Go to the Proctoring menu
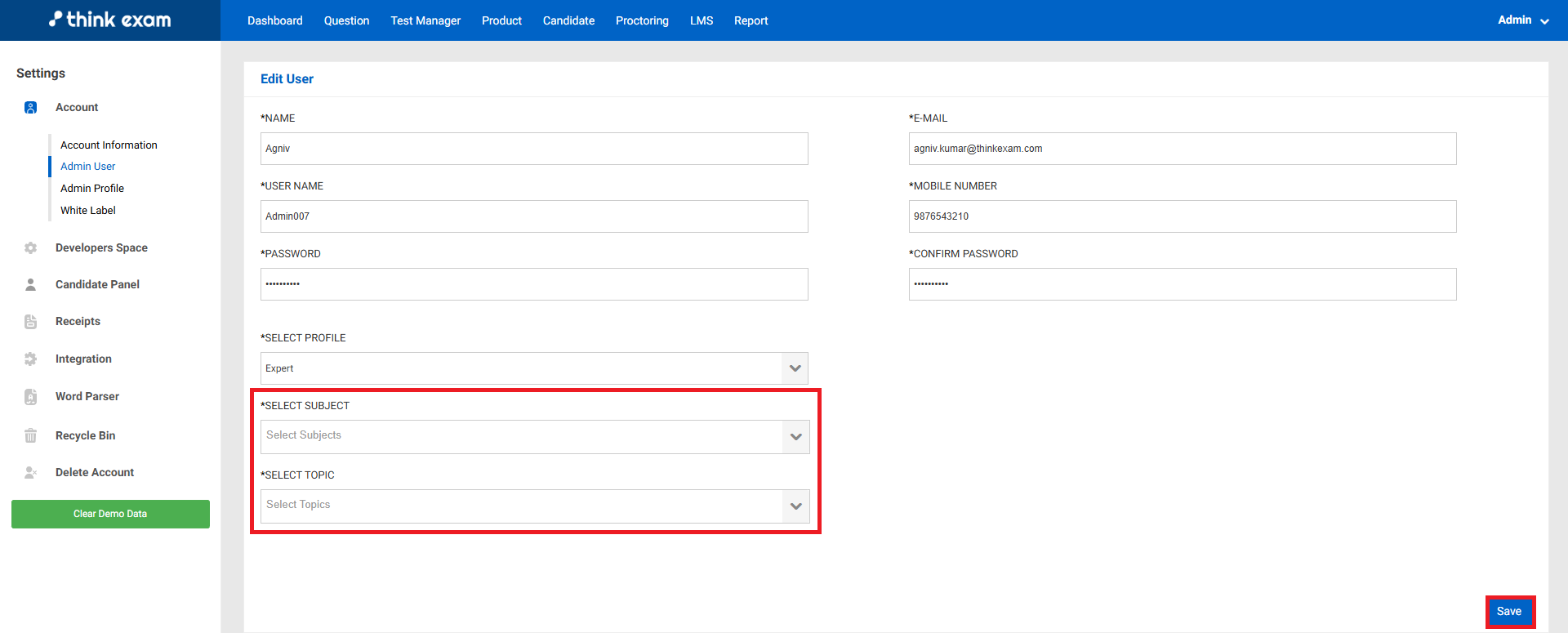Image resolution: width=1568 pixels, height=633 pixels. 642,20
